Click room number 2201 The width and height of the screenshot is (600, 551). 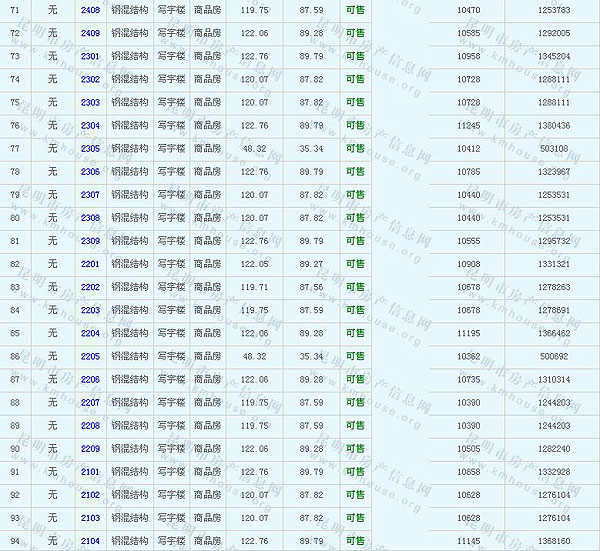coord(90,264)
